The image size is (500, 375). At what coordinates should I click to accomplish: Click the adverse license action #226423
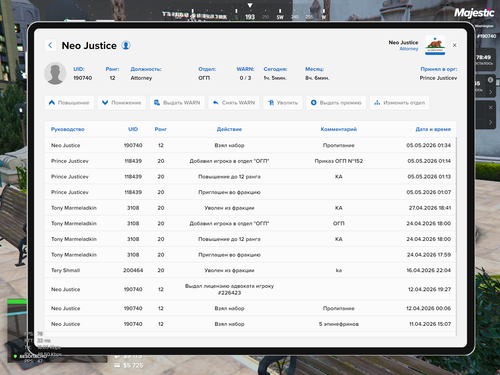coord(229,289)
